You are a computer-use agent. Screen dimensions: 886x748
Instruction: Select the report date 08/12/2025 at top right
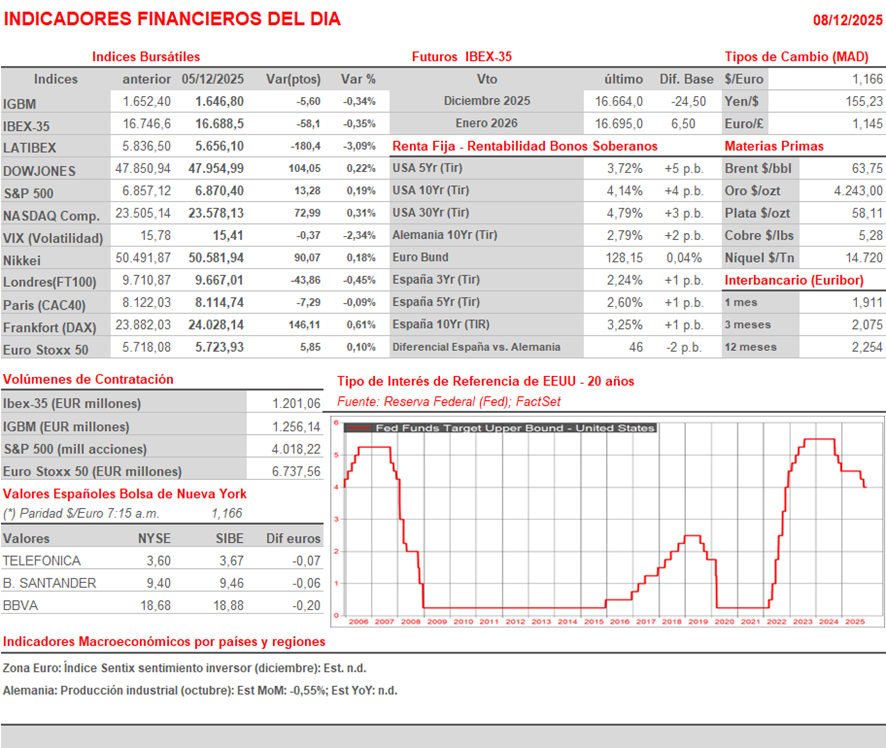pyautogui.click(x=846, y=20)
